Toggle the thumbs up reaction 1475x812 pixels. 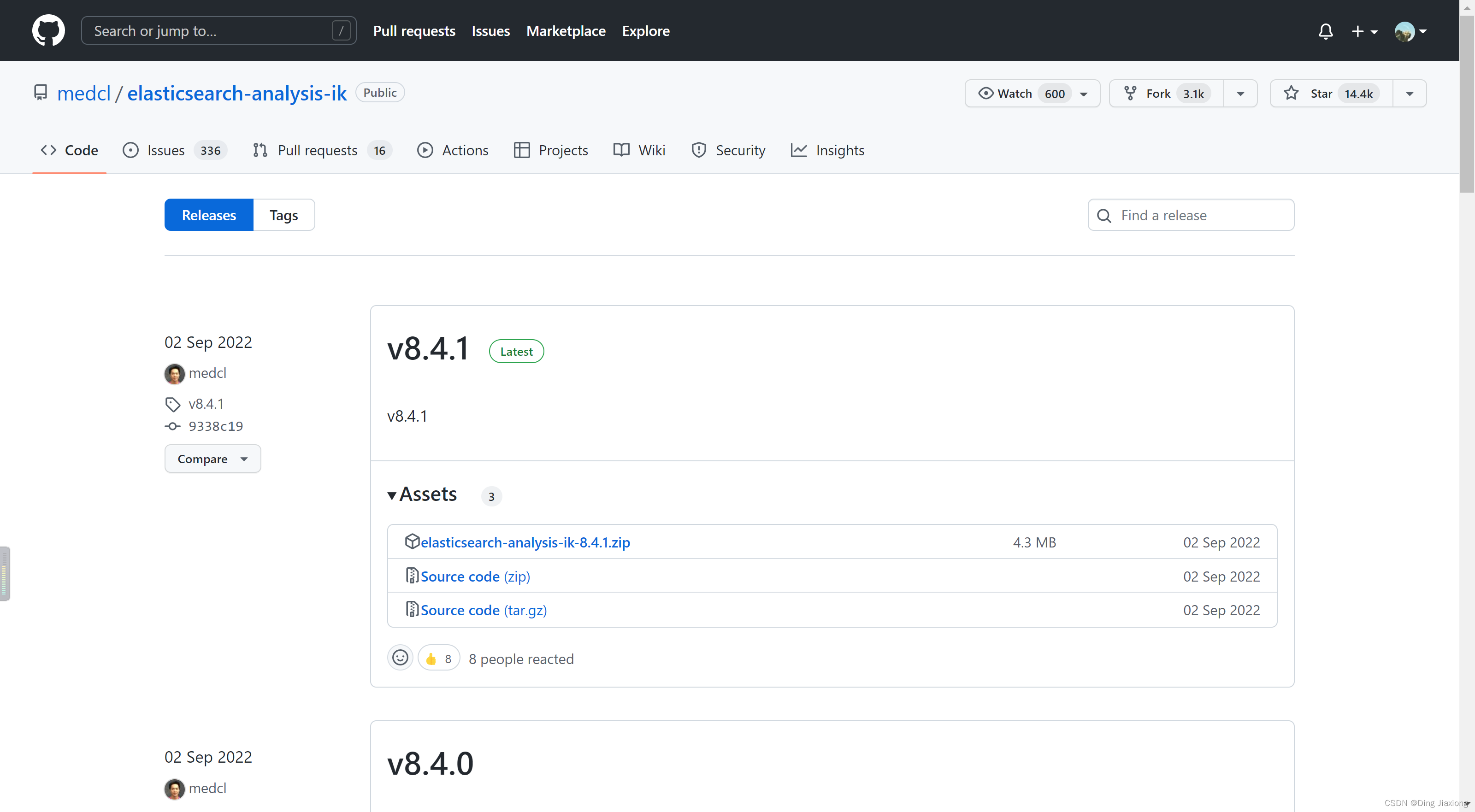(x=439, y=659)
